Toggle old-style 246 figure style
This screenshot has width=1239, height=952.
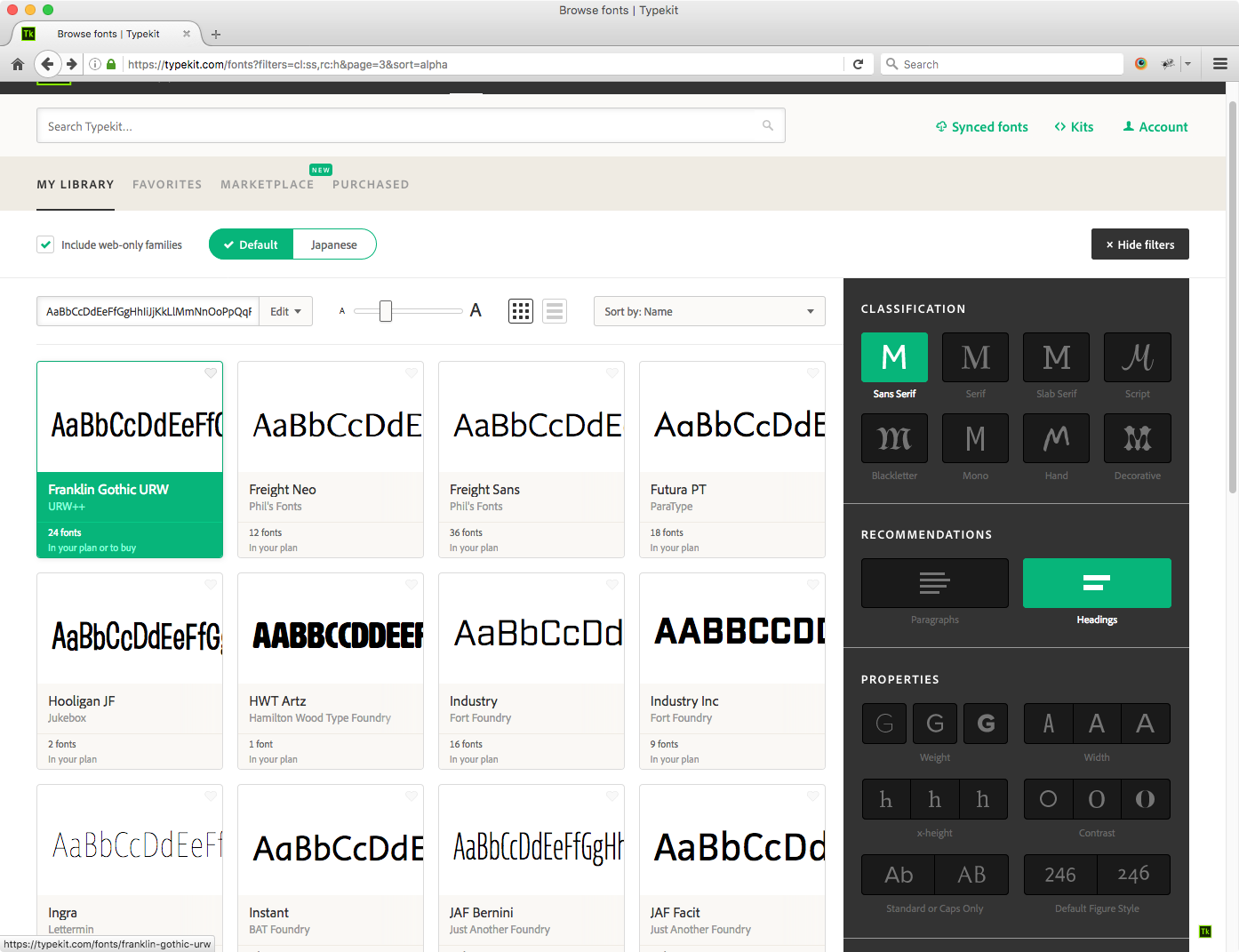pos(1134,875)
